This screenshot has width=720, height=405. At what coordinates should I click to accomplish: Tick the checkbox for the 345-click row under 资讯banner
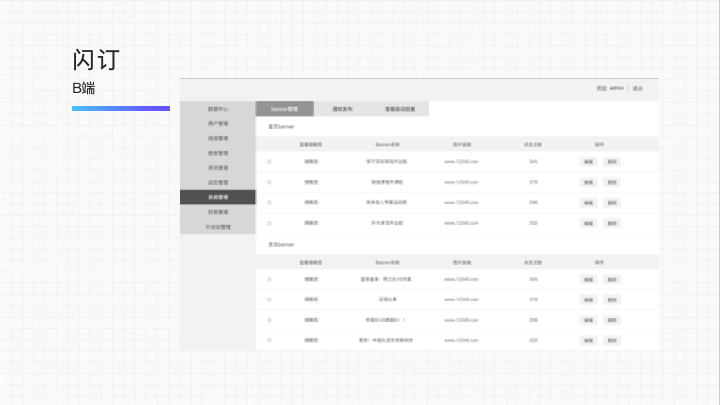pos(270,279)
